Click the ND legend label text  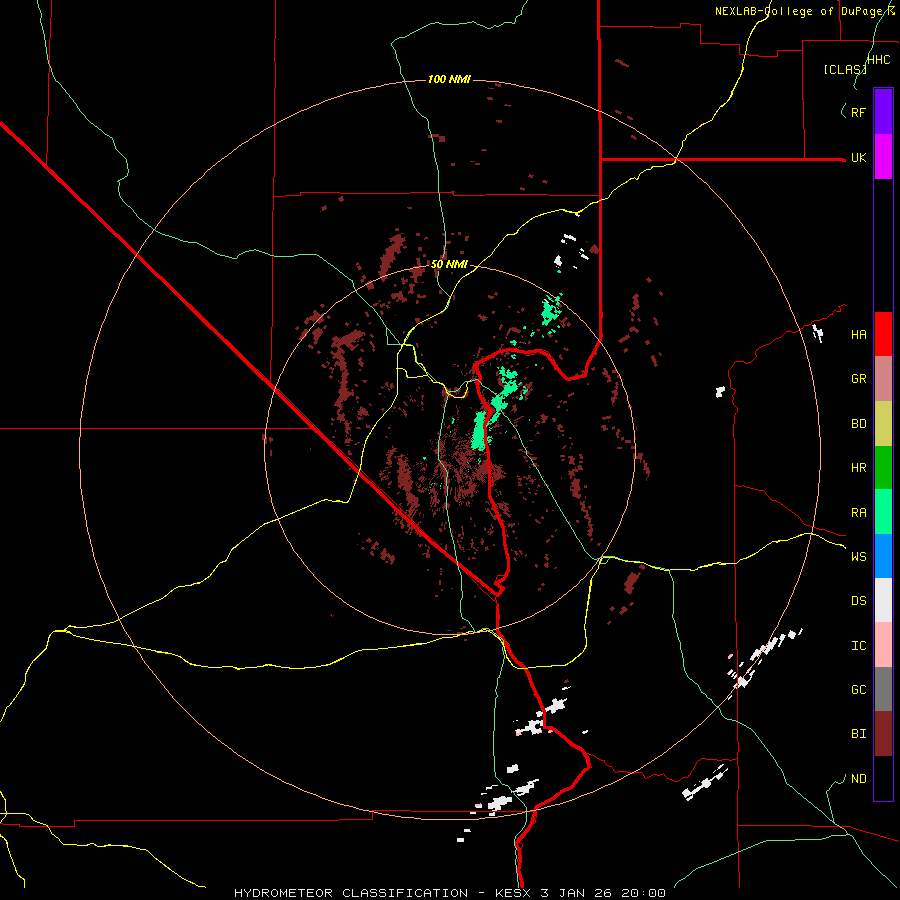859,779
